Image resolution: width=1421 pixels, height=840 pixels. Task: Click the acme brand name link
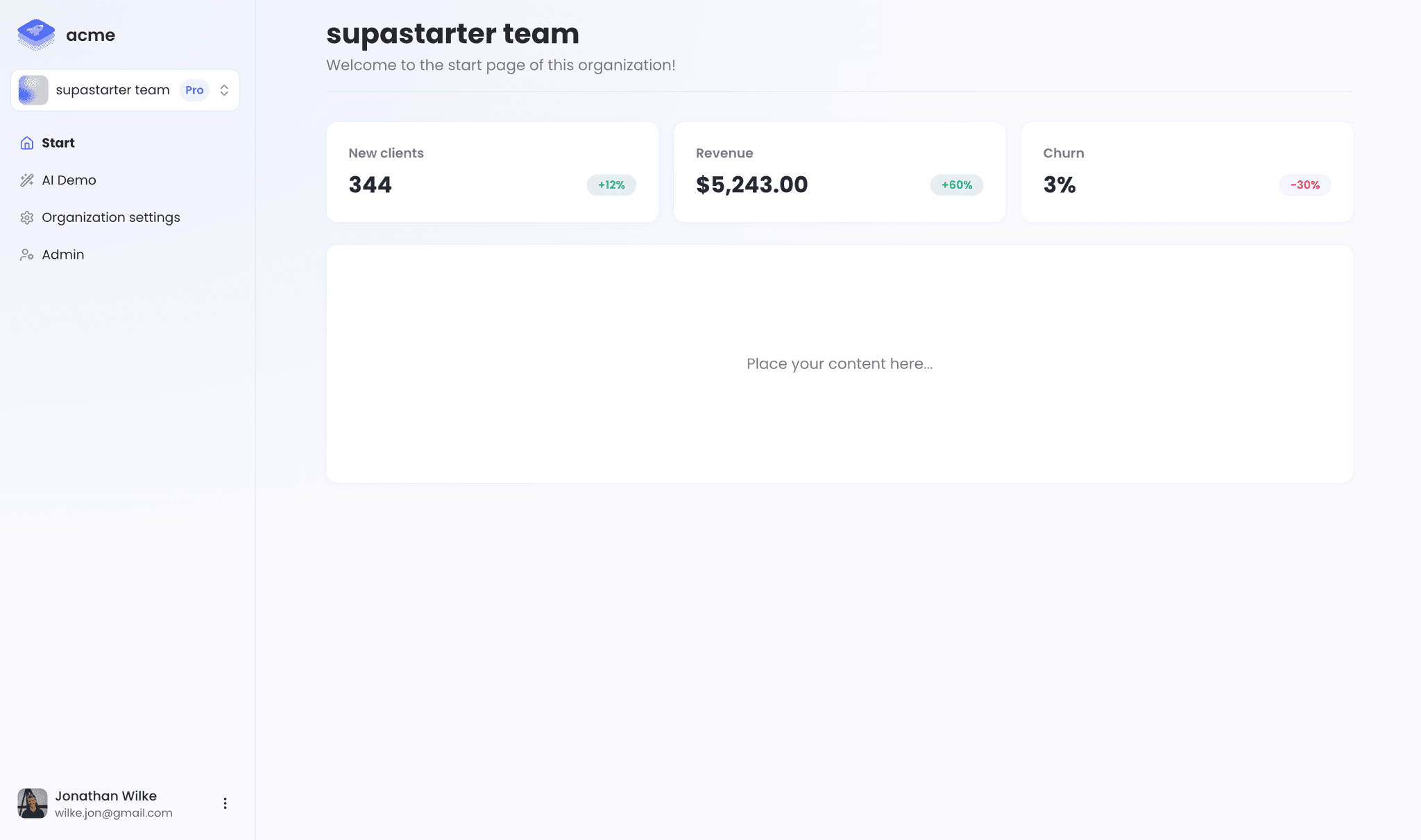90,34
